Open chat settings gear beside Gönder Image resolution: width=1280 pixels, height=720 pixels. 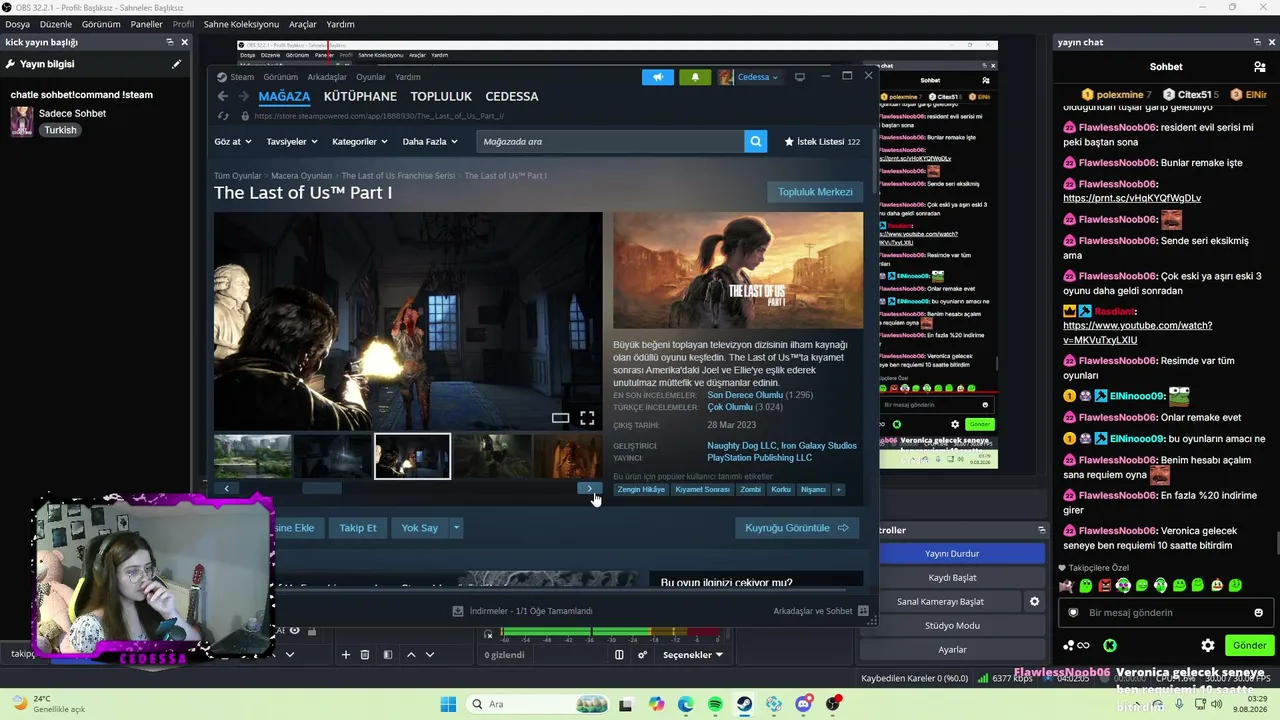[x=1208, y=646]
